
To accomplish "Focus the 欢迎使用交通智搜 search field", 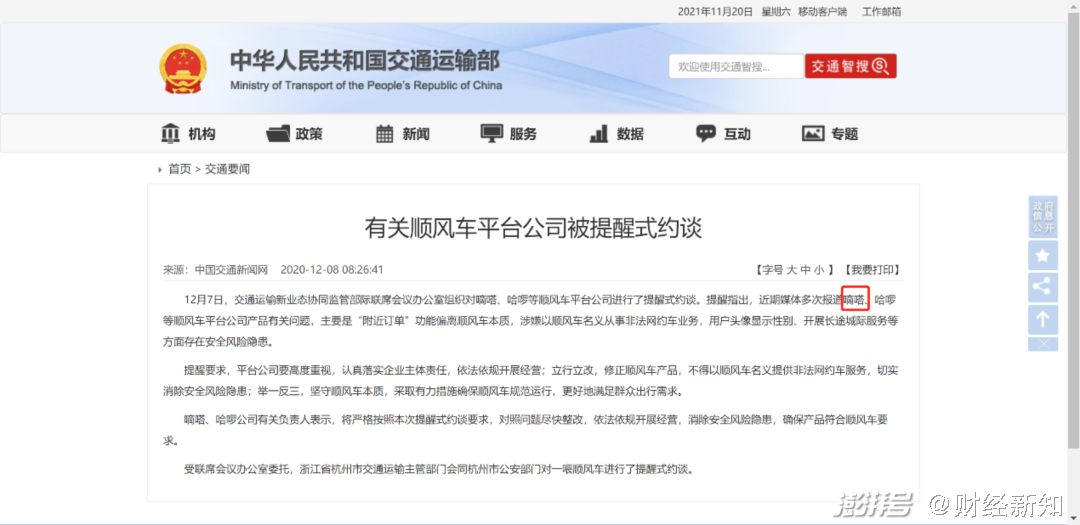I will pyautogui.click(x=736, y=66).
